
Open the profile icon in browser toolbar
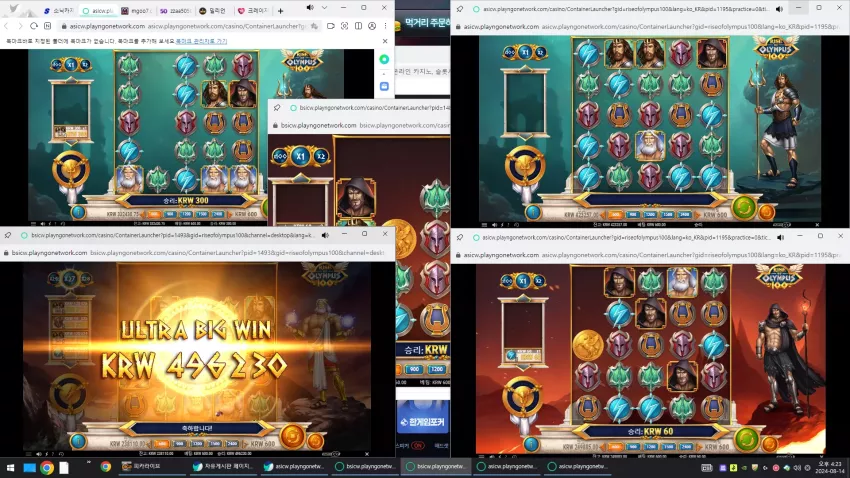click(x=372, y=26)
